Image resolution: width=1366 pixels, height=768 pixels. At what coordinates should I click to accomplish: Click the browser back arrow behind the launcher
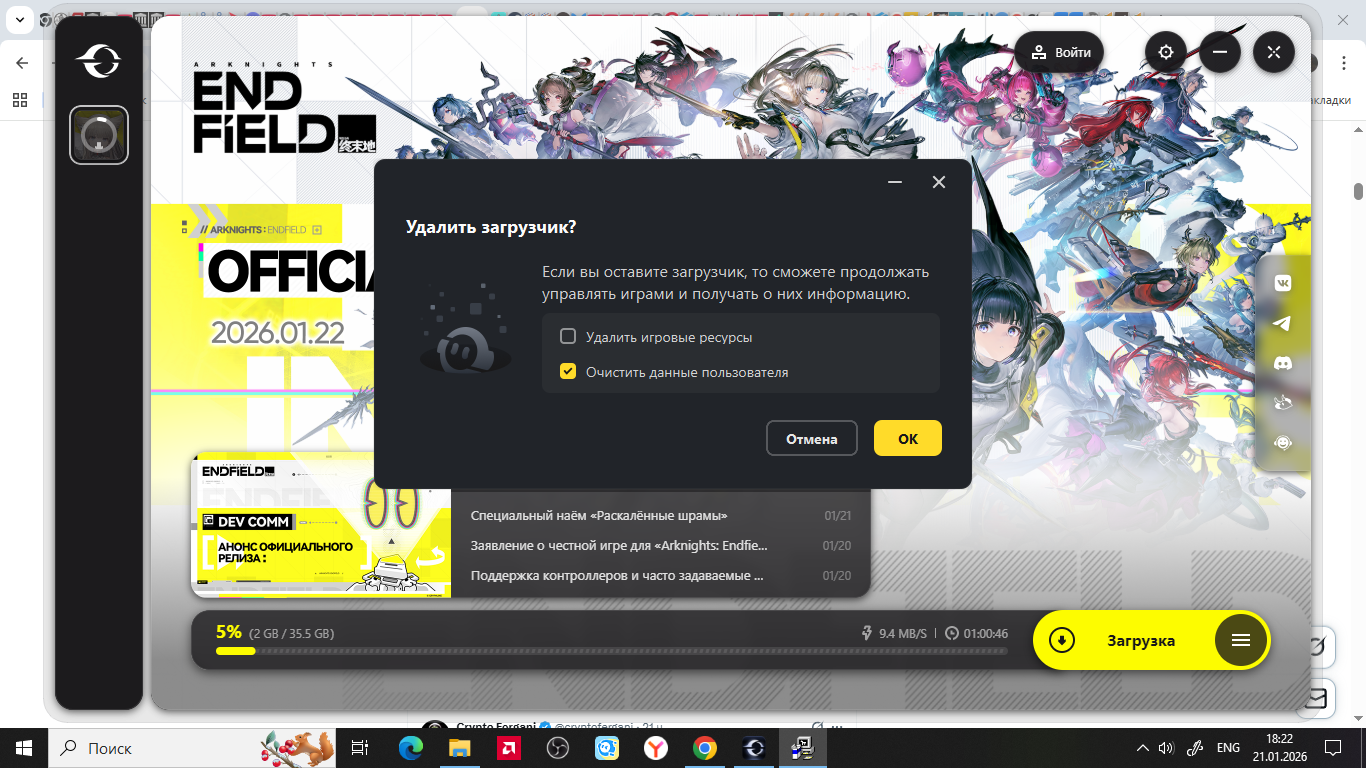[23, 62]
